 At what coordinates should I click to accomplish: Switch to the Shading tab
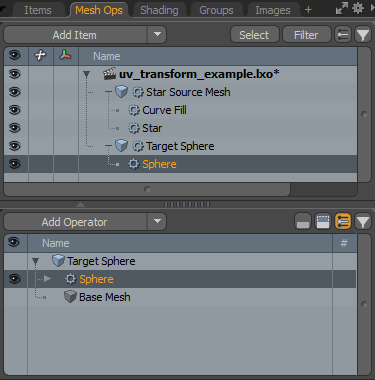(159, 10)
